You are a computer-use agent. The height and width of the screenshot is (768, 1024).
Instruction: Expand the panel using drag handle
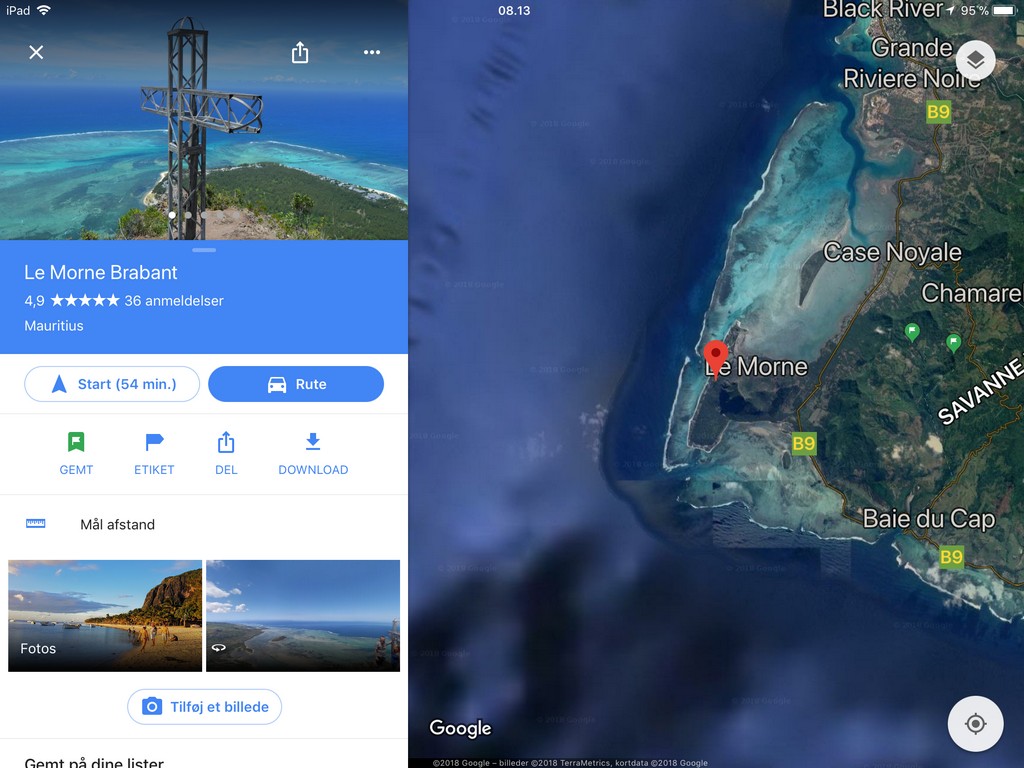(204, 250)
